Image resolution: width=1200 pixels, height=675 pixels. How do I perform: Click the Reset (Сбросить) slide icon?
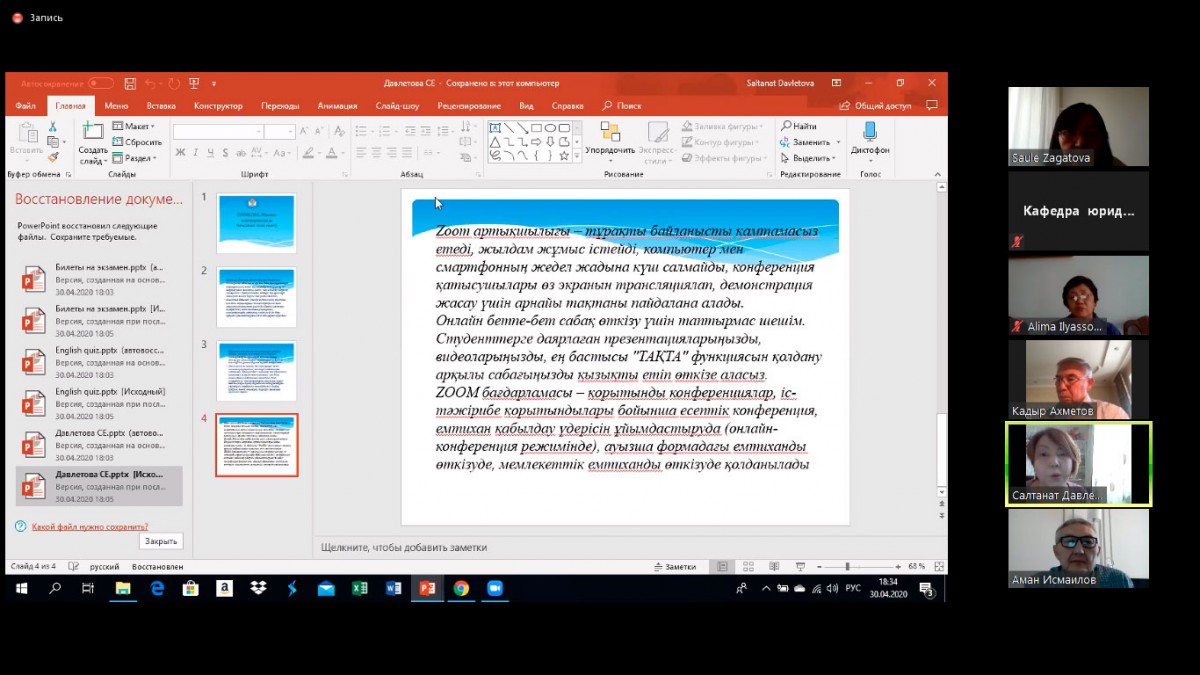coord(137,142)
